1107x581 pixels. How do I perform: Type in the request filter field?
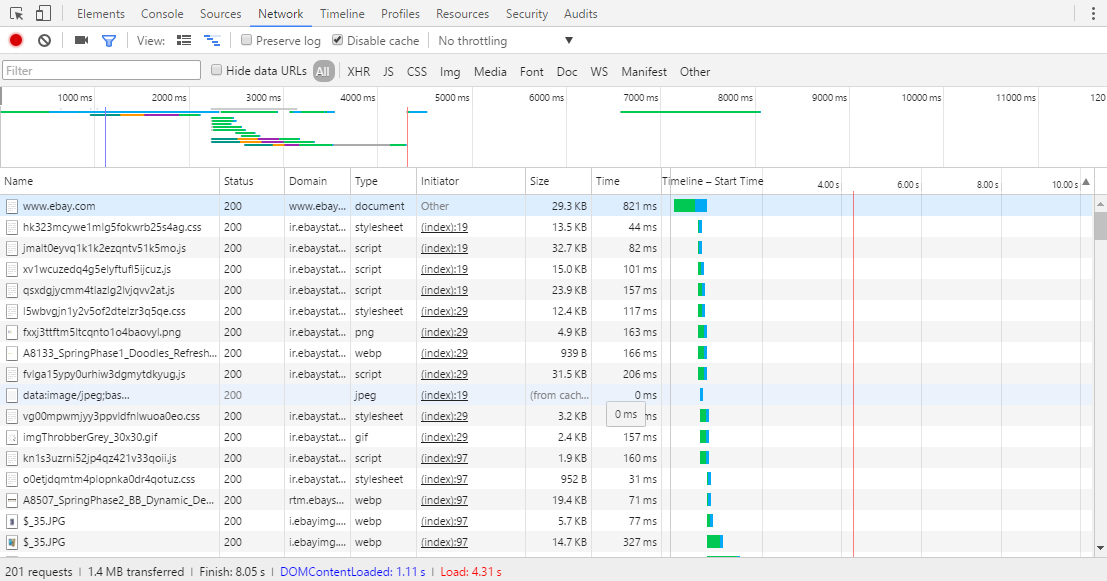point(100,71)
